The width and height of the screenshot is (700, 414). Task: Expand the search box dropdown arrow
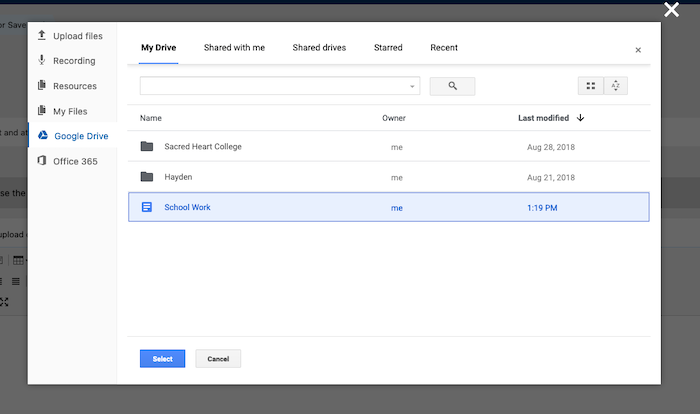(x=412, y=87)
